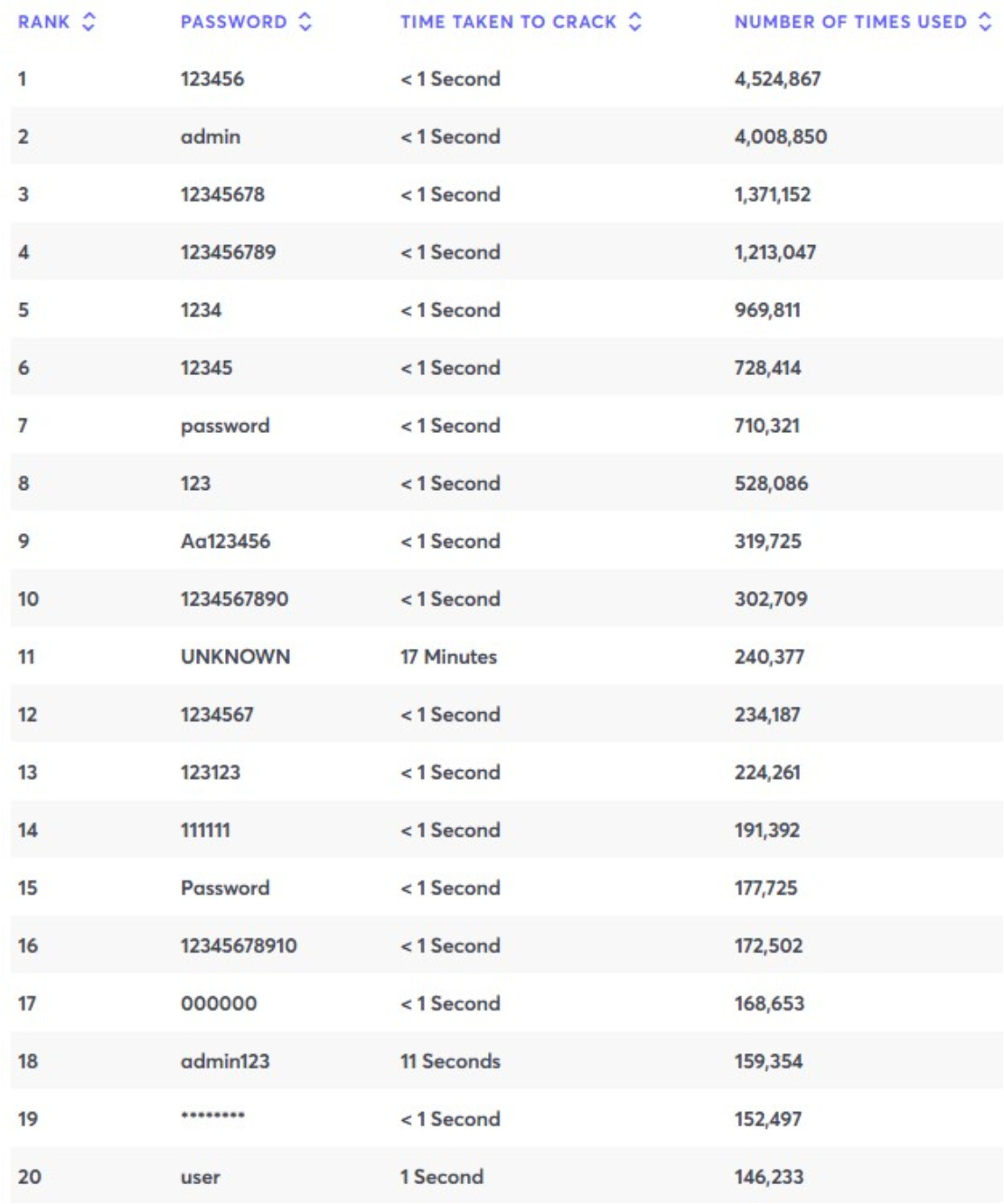Select the Aa123456 password cell

coord(225,541)
